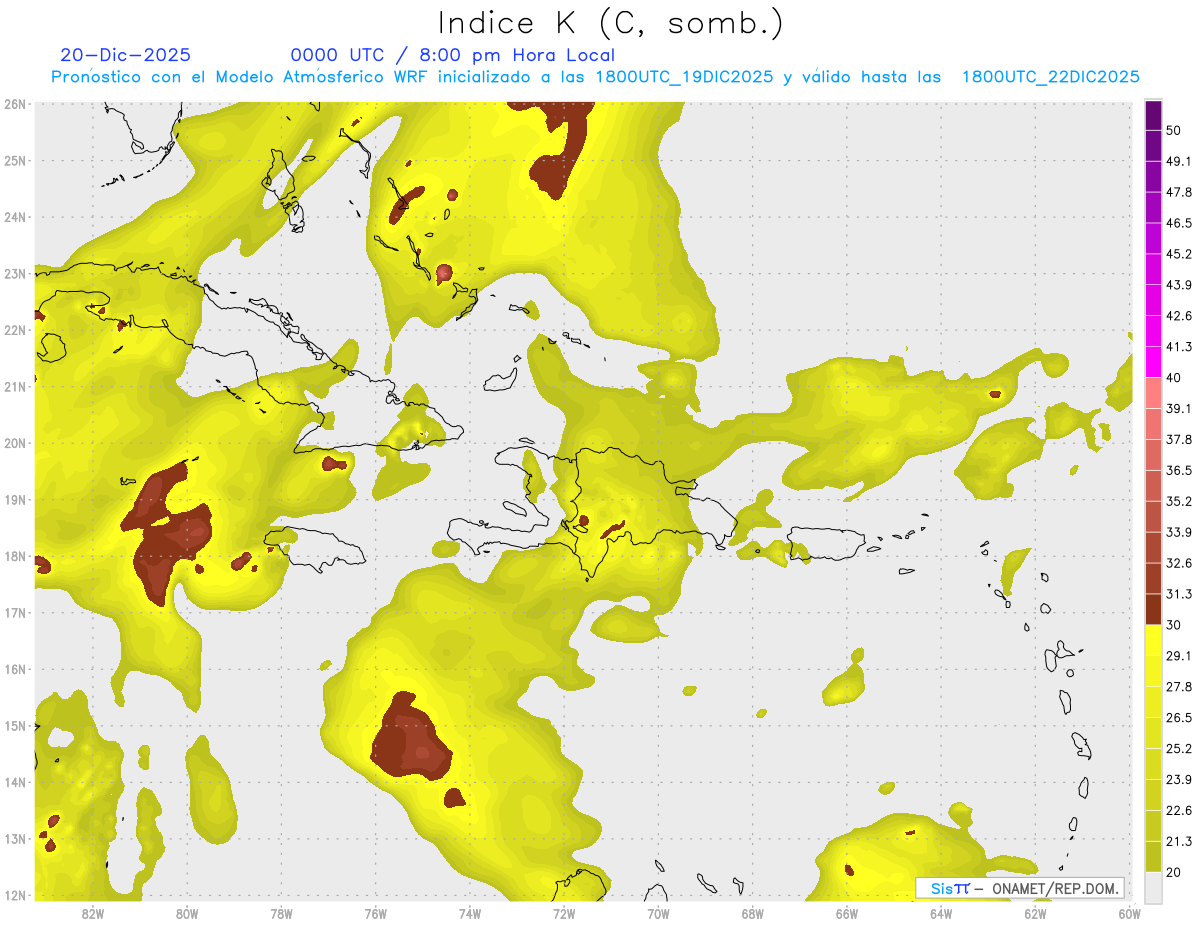The width and height of the screenshot is (1200, 927).
Task: Click the colorbar value "49.1"
Action: click(x=1179, y=161)
